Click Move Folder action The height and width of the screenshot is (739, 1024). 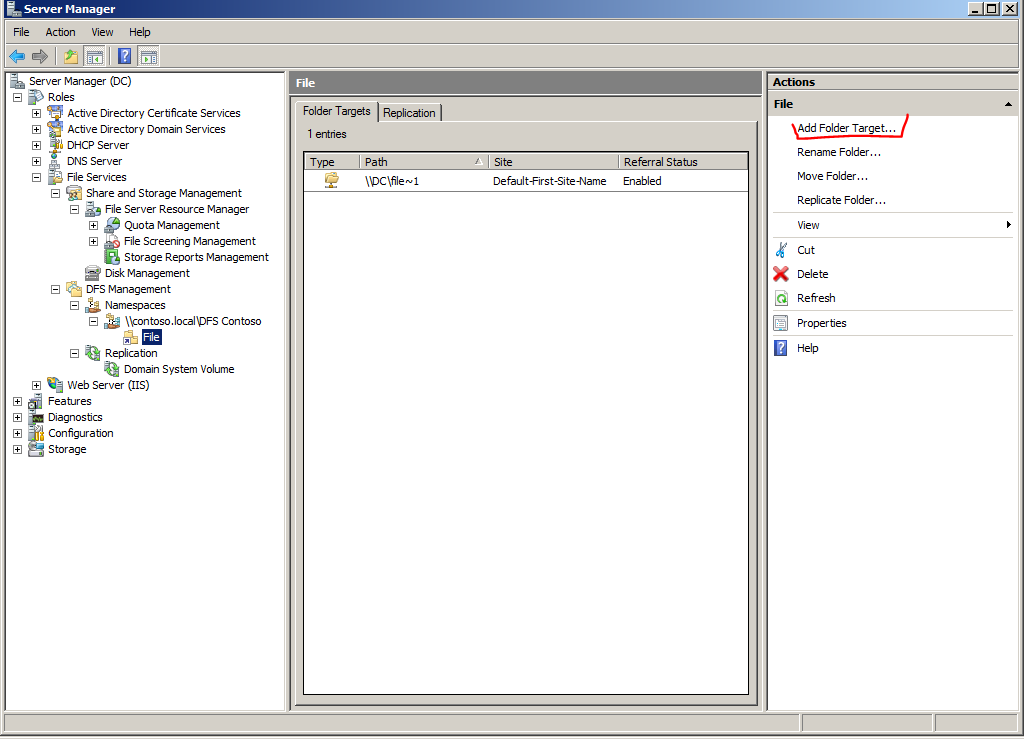pos(832,176)
